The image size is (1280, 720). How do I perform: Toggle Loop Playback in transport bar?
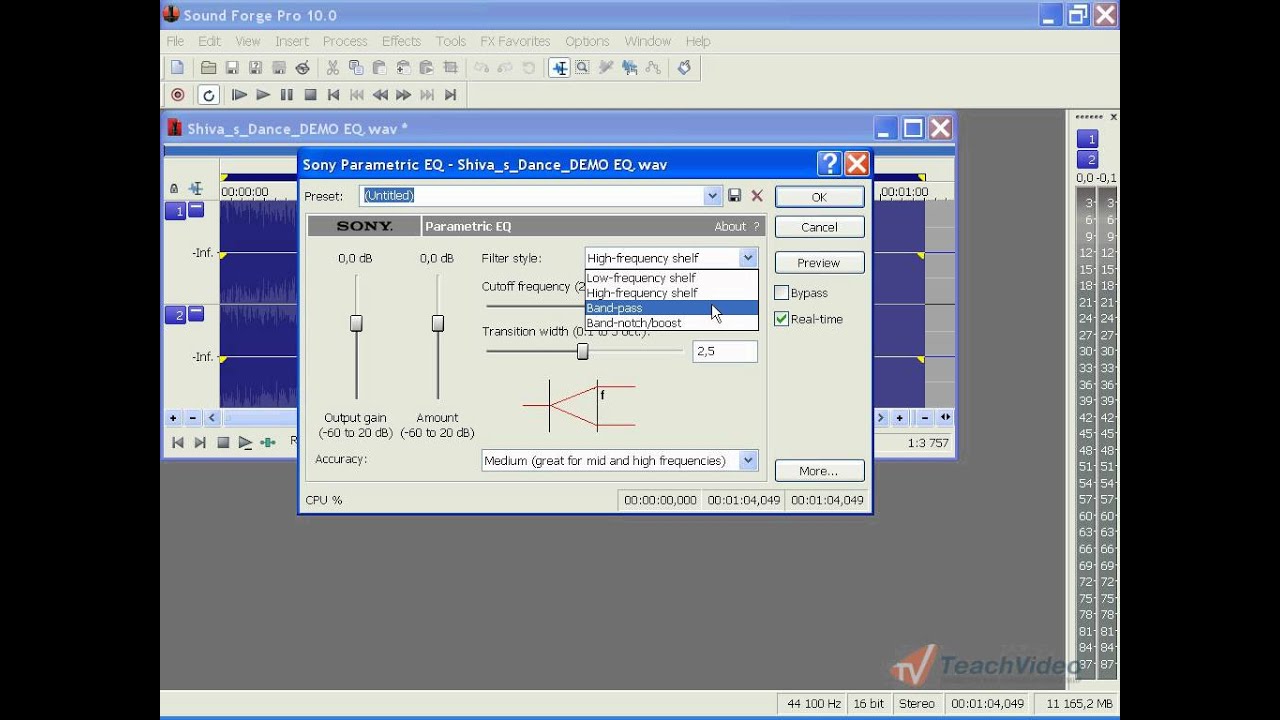click(208, 95)
